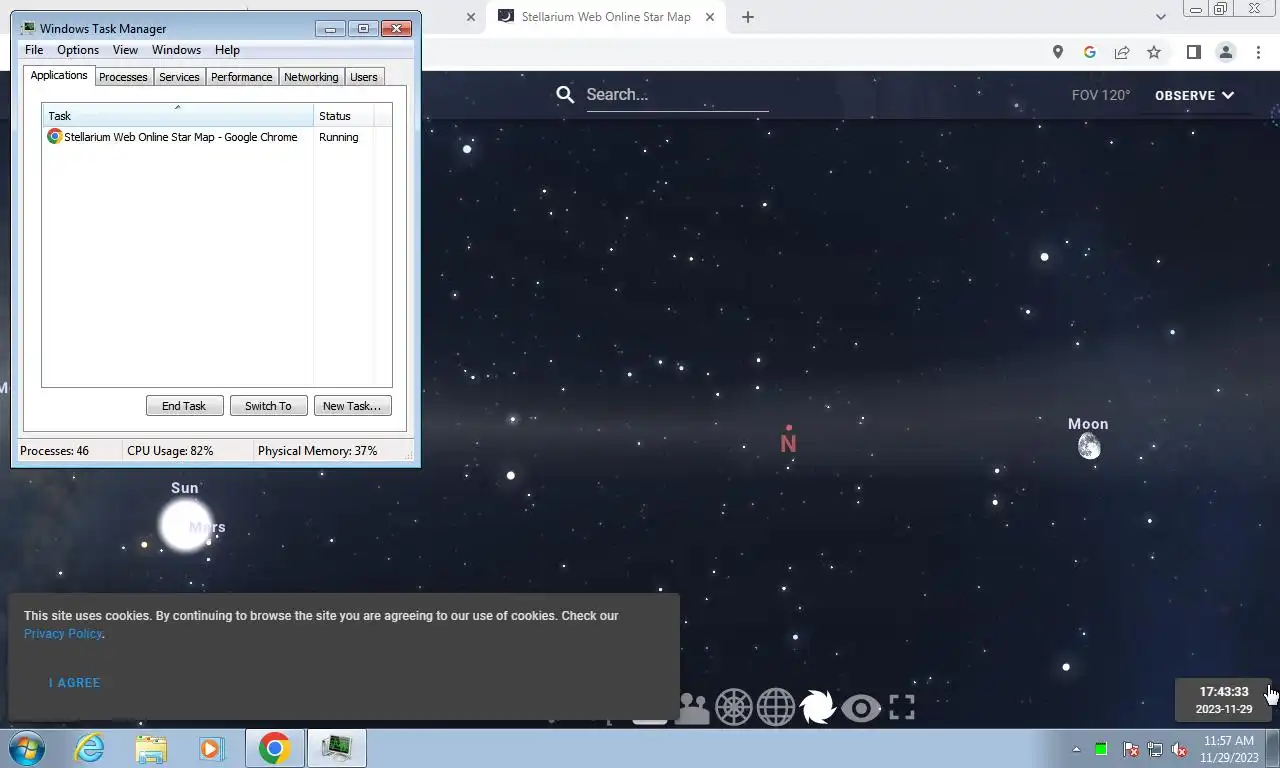Click the Stellarium search field
Viewport: 1280px width, 768px height.
[677, 95]
